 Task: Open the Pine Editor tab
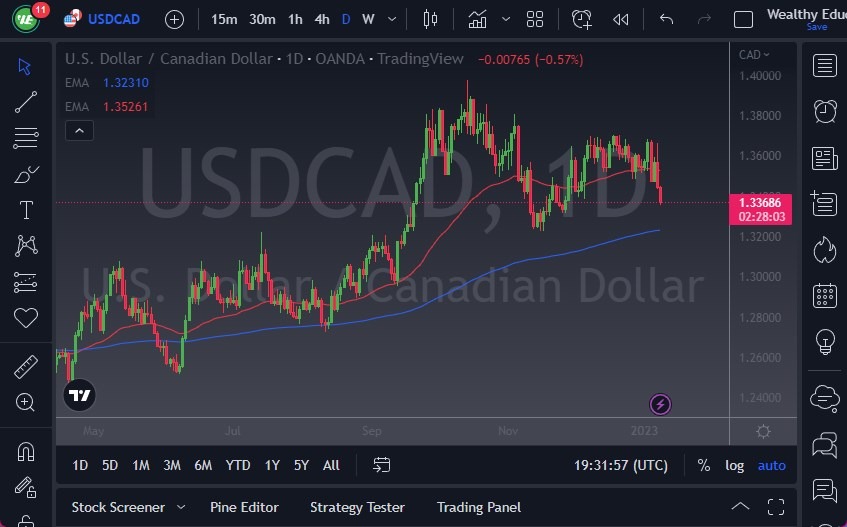pos(244,508)
